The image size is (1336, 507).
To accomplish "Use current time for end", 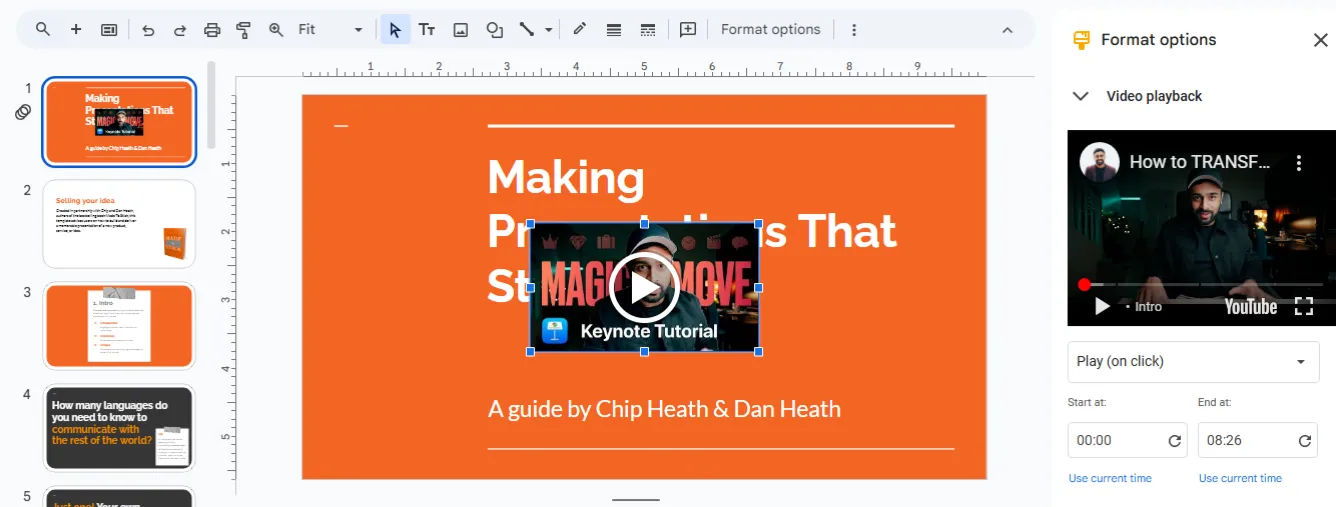I will coord(1240,478).
